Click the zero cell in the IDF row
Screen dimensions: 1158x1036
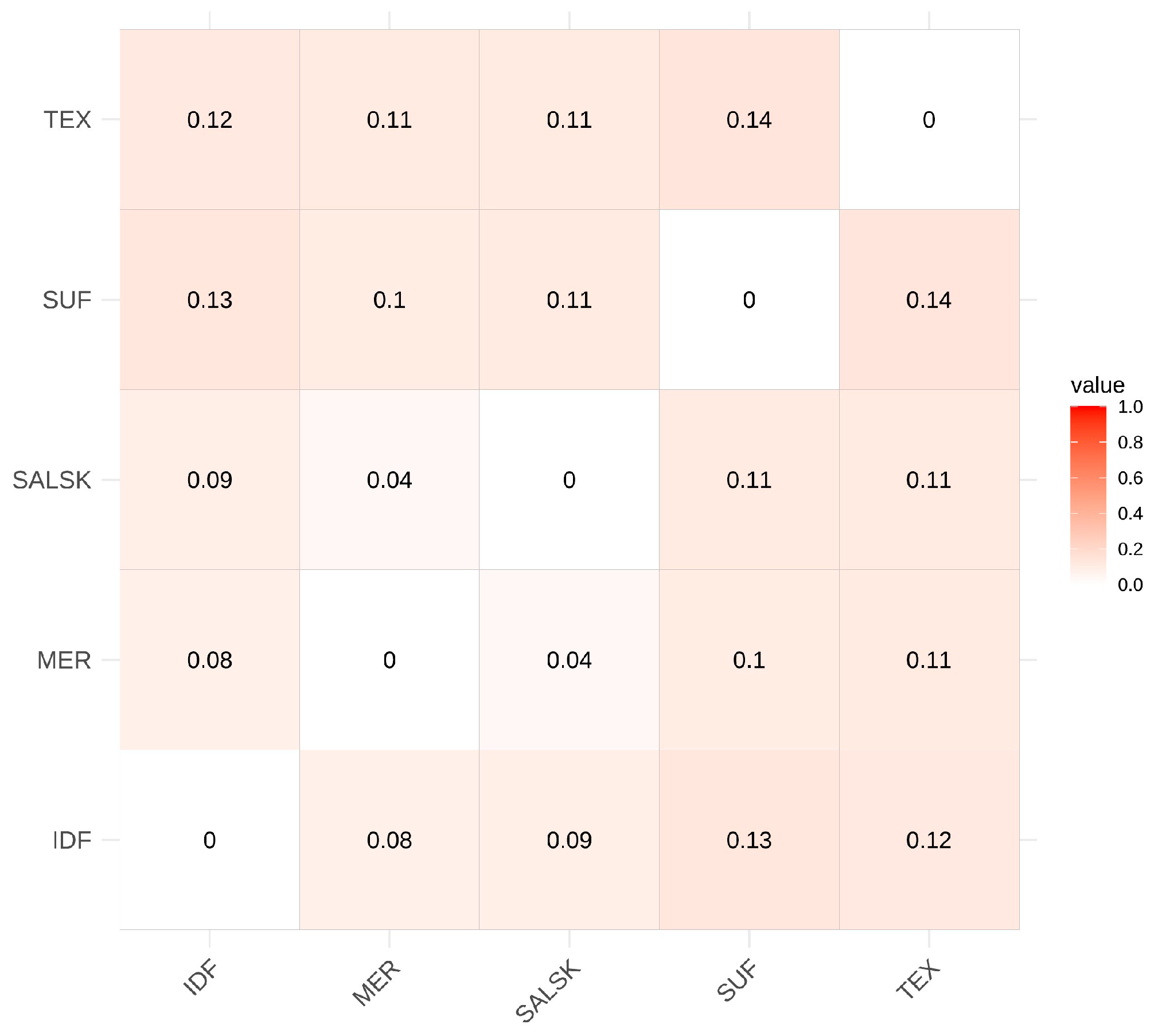209,840
